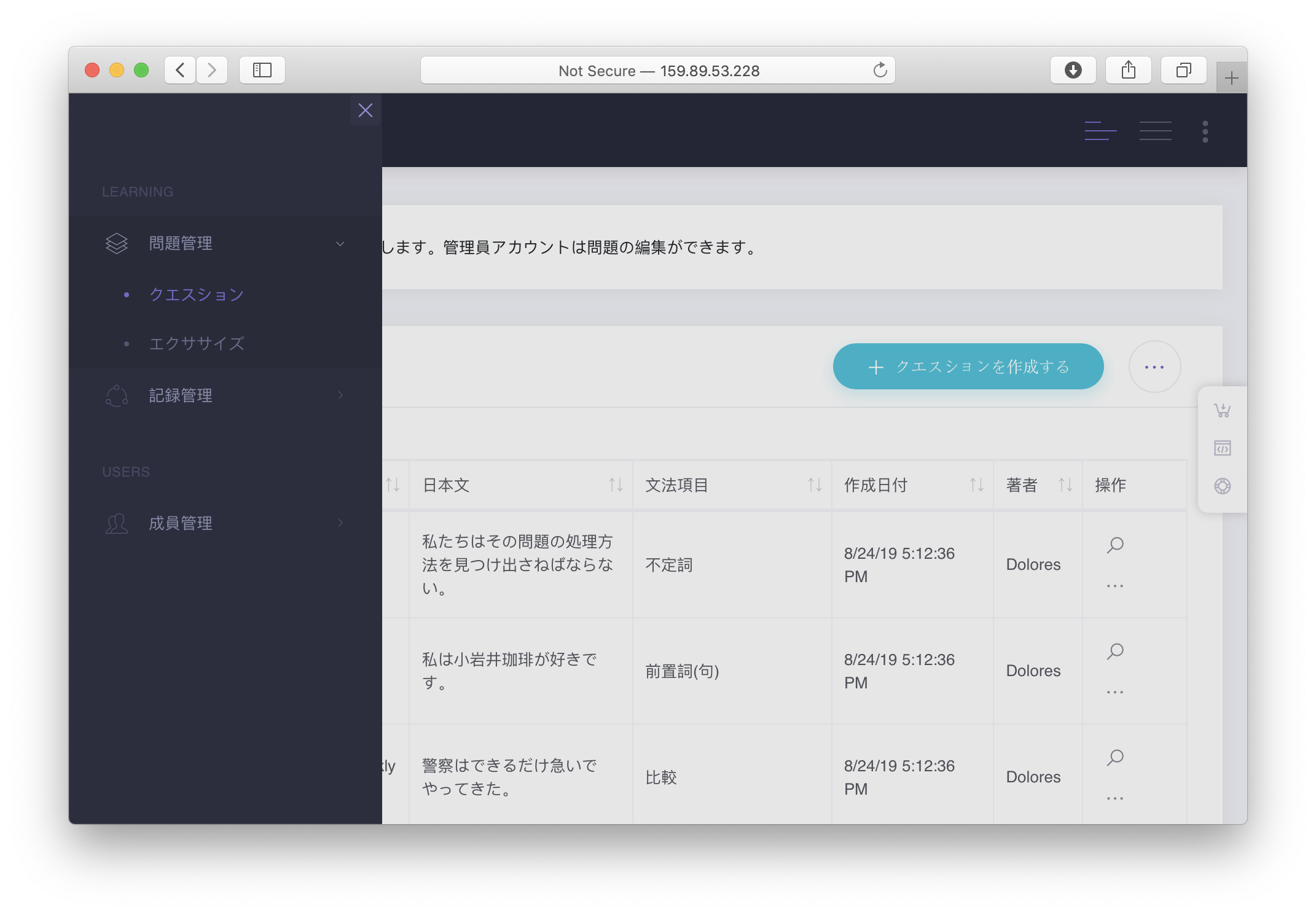This screenshot has width=1316, height=915.
Task: Click the lifebuoy support icon on right panel
Action: coord(1222,486)
